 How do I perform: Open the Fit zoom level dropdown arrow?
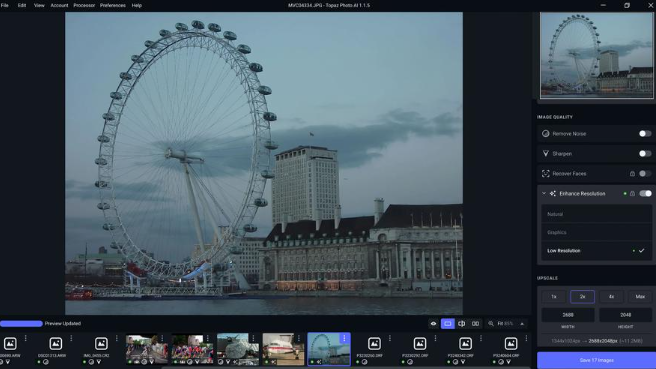tap(522, 324)
